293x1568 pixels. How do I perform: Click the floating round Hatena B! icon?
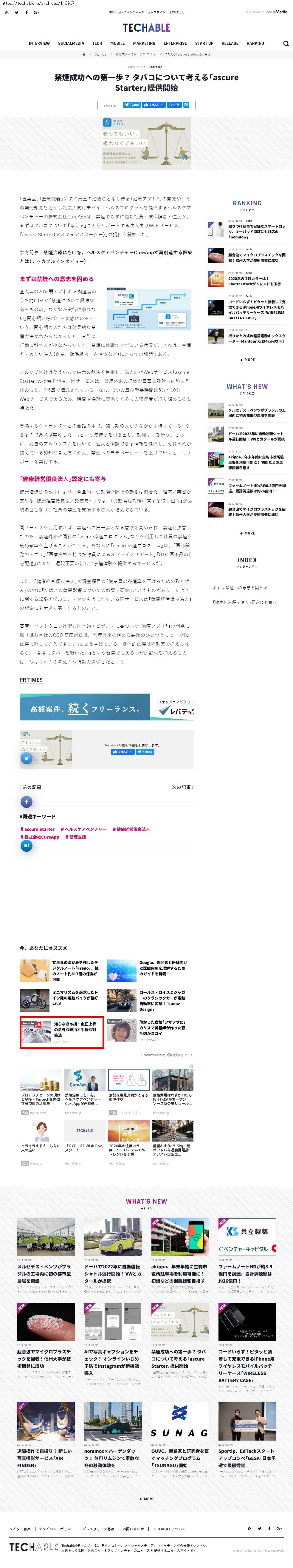pyautogui.click(x=26, y=845)
